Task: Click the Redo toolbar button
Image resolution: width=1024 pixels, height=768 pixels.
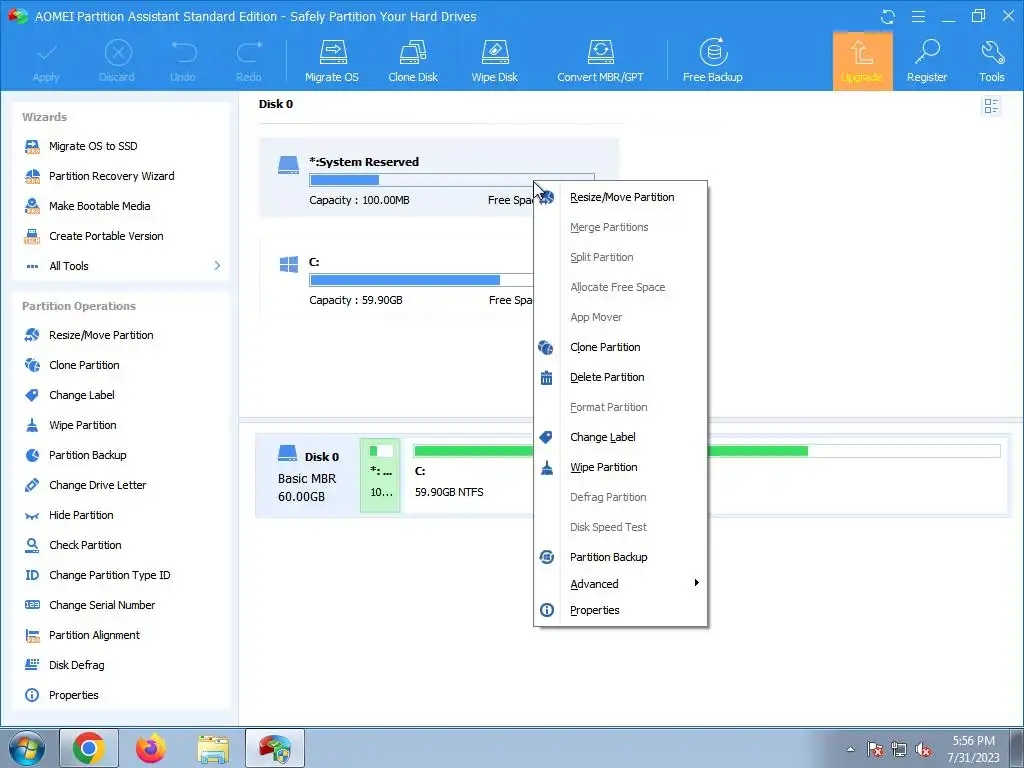Action: tap(249, 61)
